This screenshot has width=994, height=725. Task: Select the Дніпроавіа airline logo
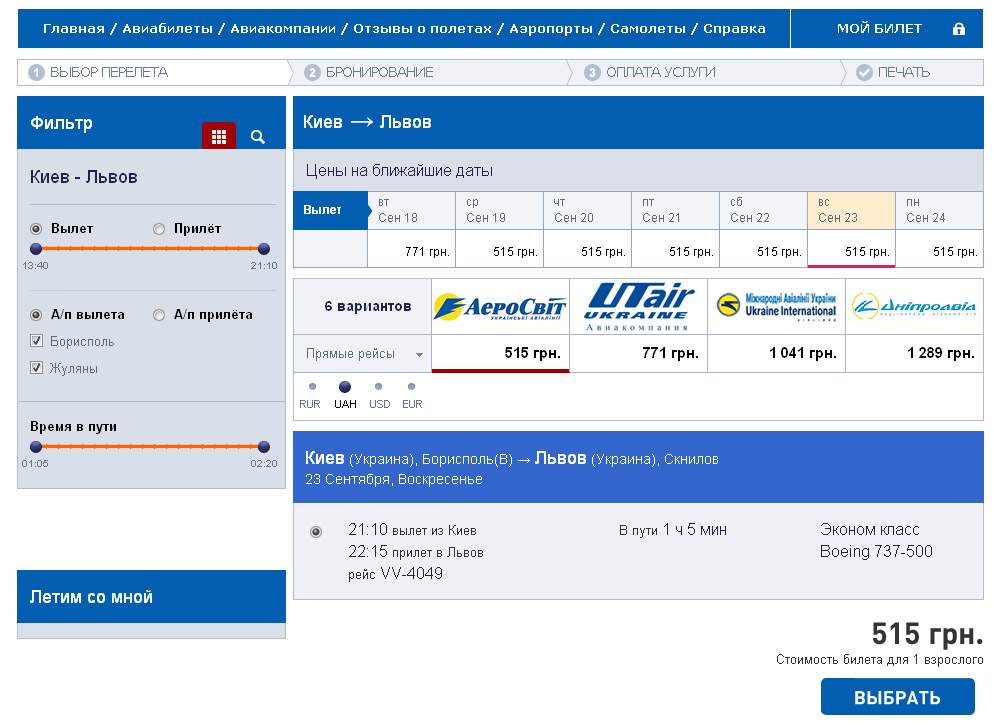[x=914, y=307]
